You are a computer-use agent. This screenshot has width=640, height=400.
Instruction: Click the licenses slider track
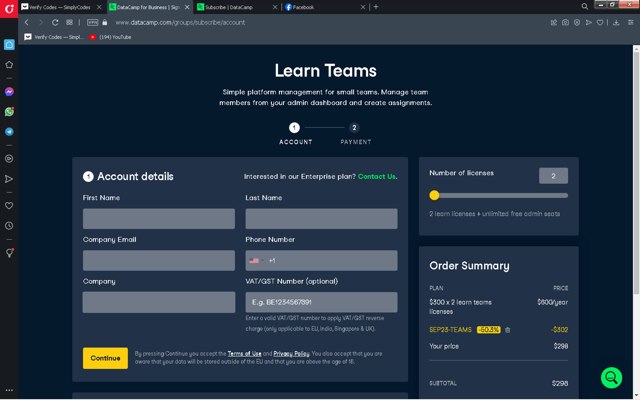click(499, 196)
